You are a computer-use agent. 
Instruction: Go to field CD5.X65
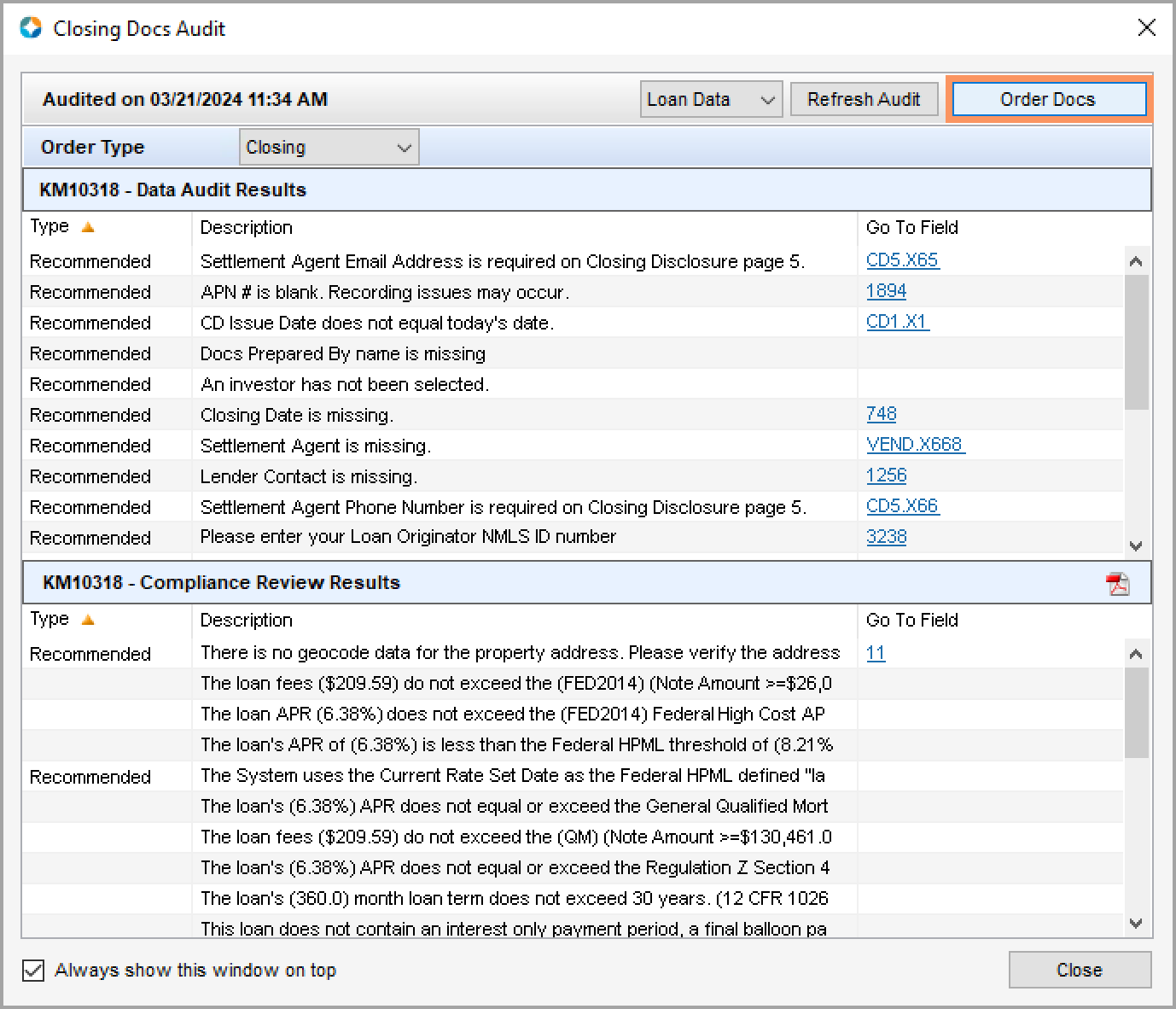(x=902, y=260)
